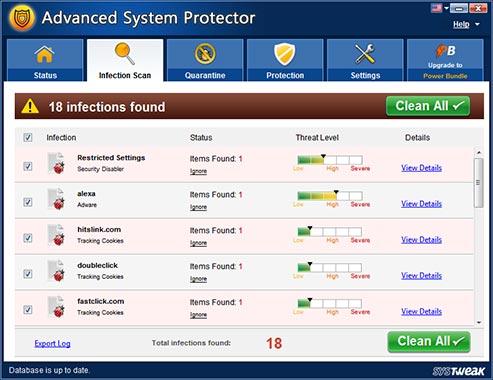Click the 'Database is up to date.' status text

tap(49, 370)
